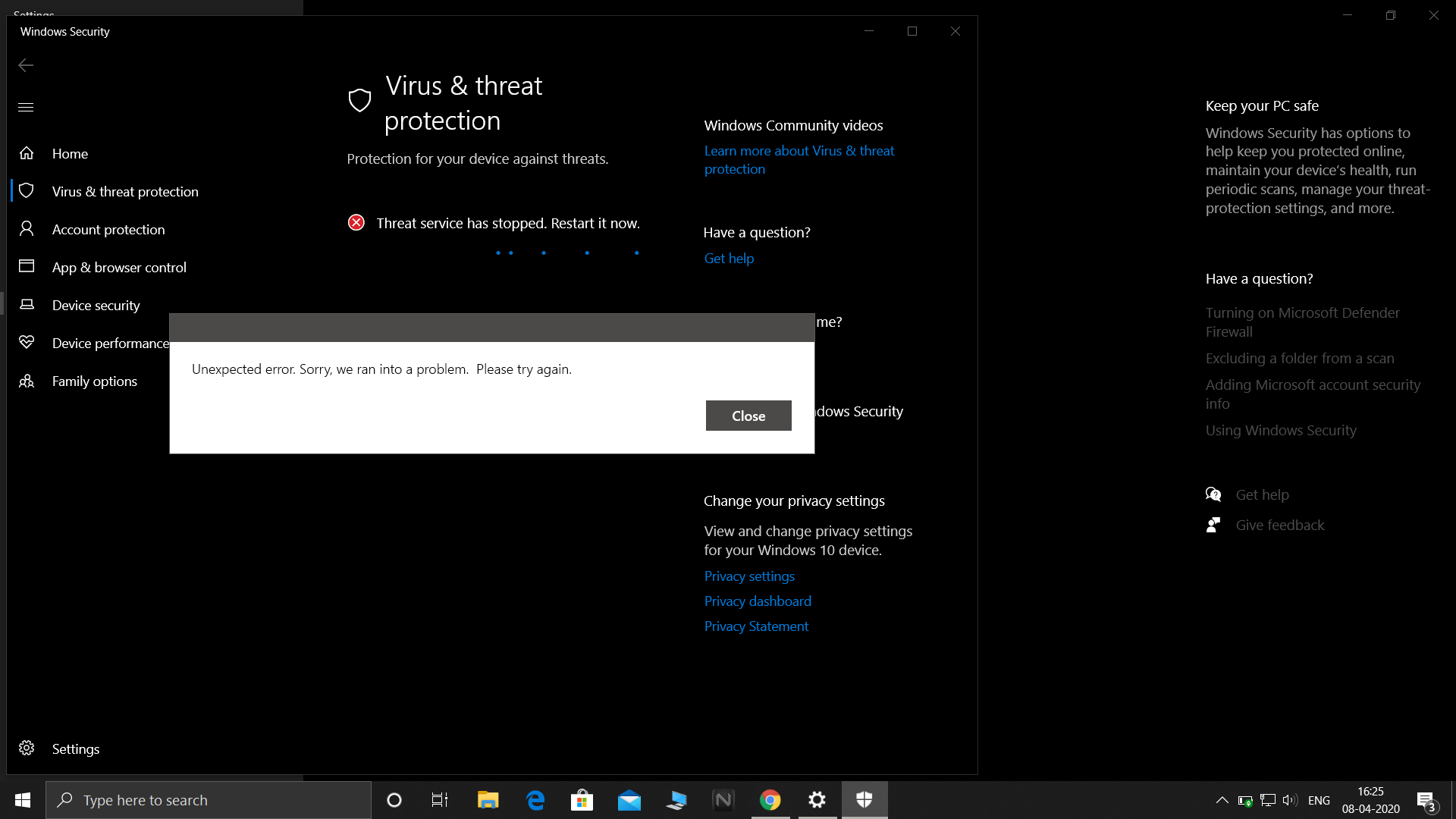Open the Windows Start menu
Viewport: 1456px width, 819px height.
click(x=23, y=800)
